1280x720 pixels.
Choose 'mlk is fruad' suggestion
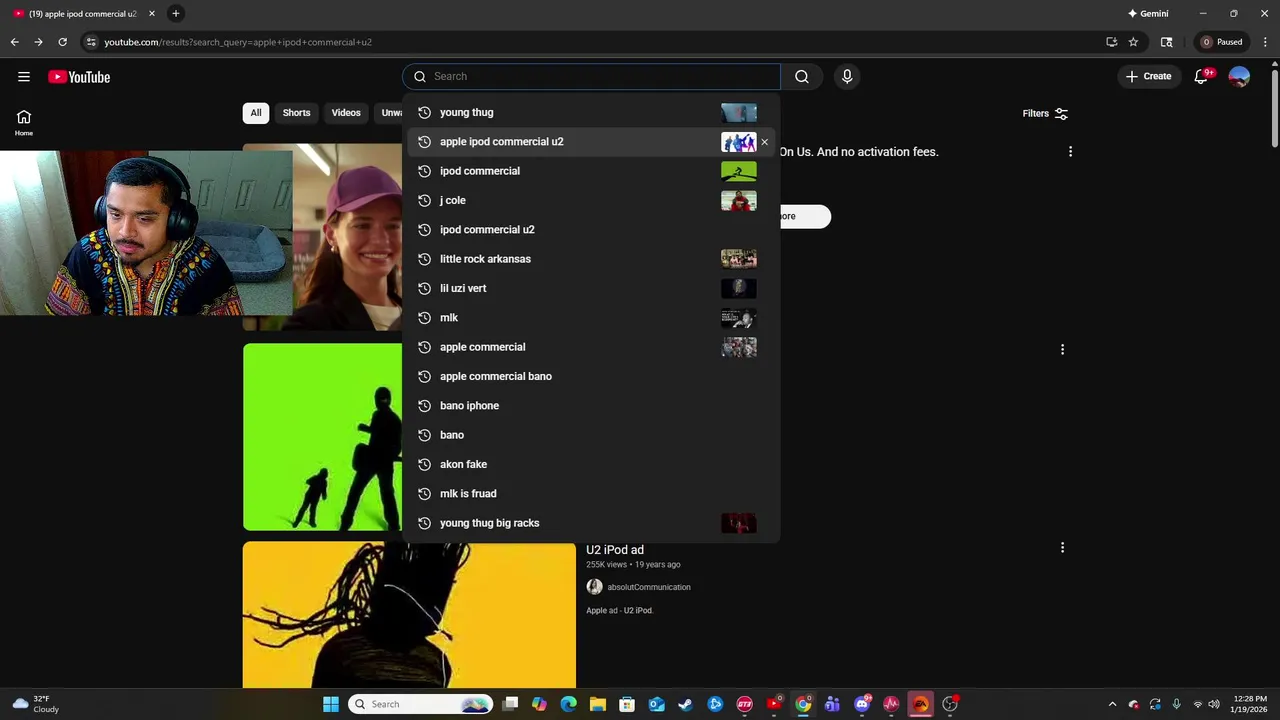(592, 494)
